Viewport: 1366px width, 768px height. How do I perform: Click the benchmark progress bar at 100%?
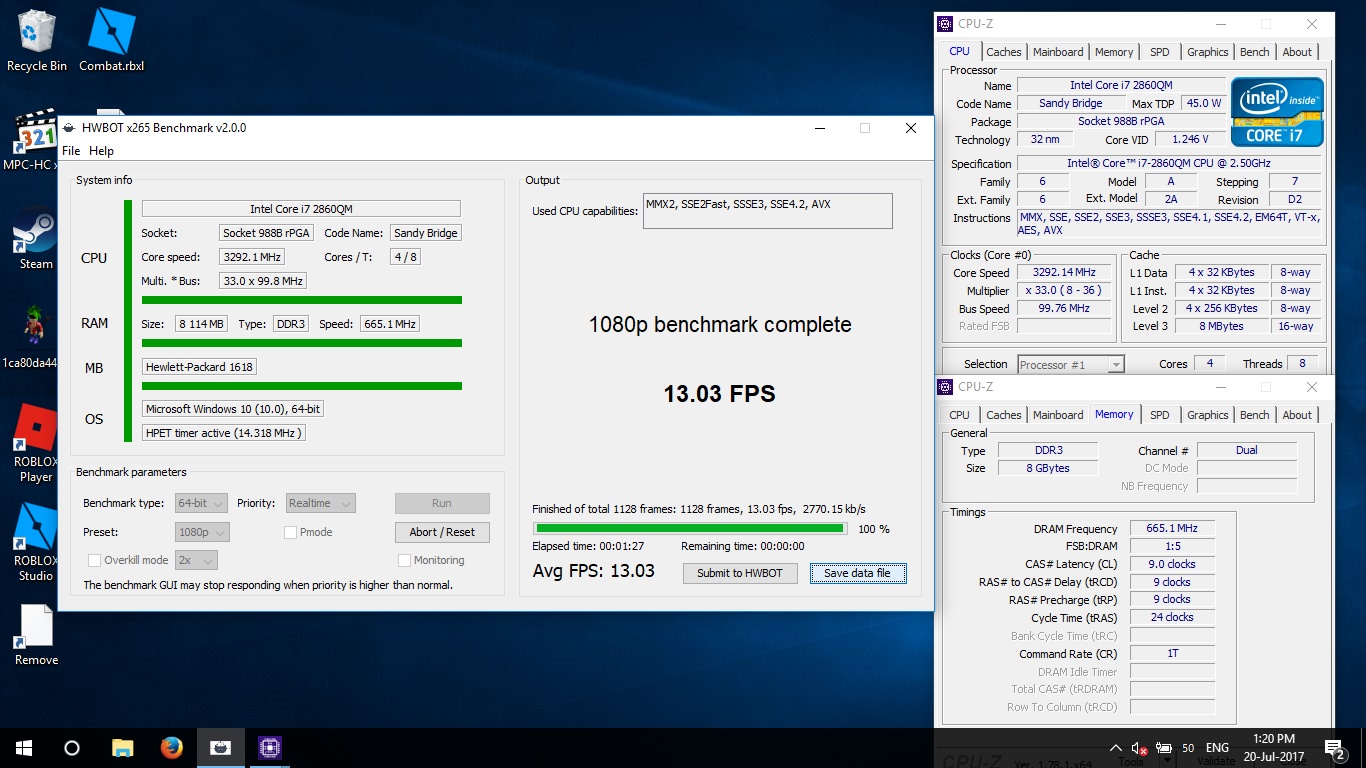pos(690,528)
